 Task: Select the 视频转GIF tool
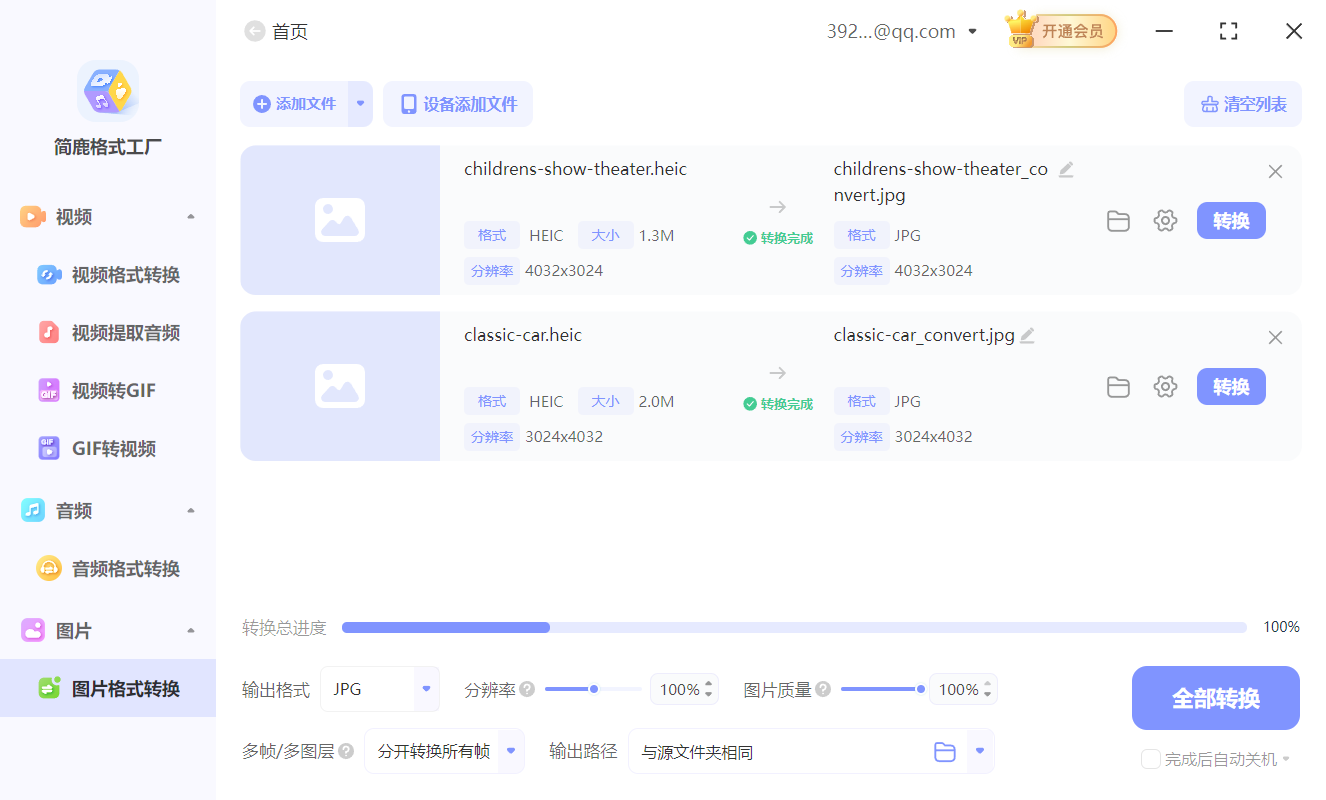[107, 390]
